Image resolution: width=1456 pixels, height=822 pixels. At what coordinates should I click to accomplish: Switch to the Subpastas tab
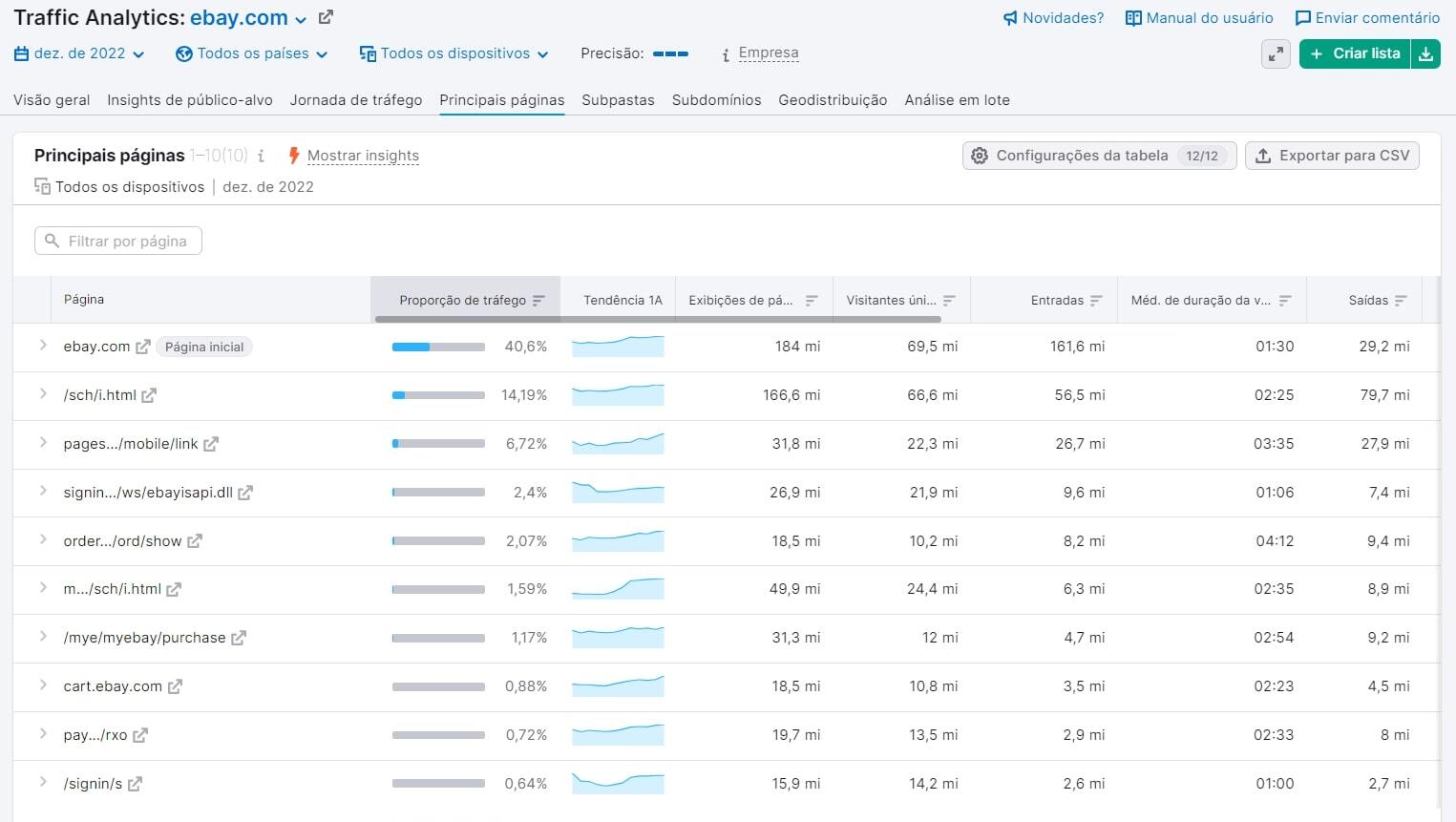618,99
